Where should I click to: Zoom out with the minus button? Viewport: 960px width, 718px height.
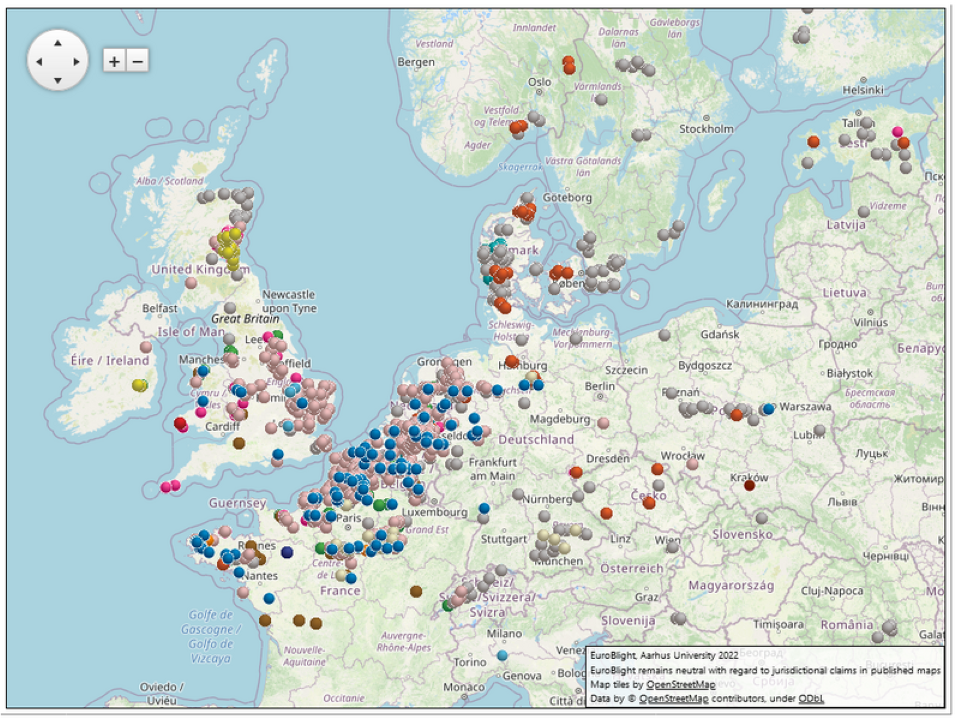[x=138, y=61]
